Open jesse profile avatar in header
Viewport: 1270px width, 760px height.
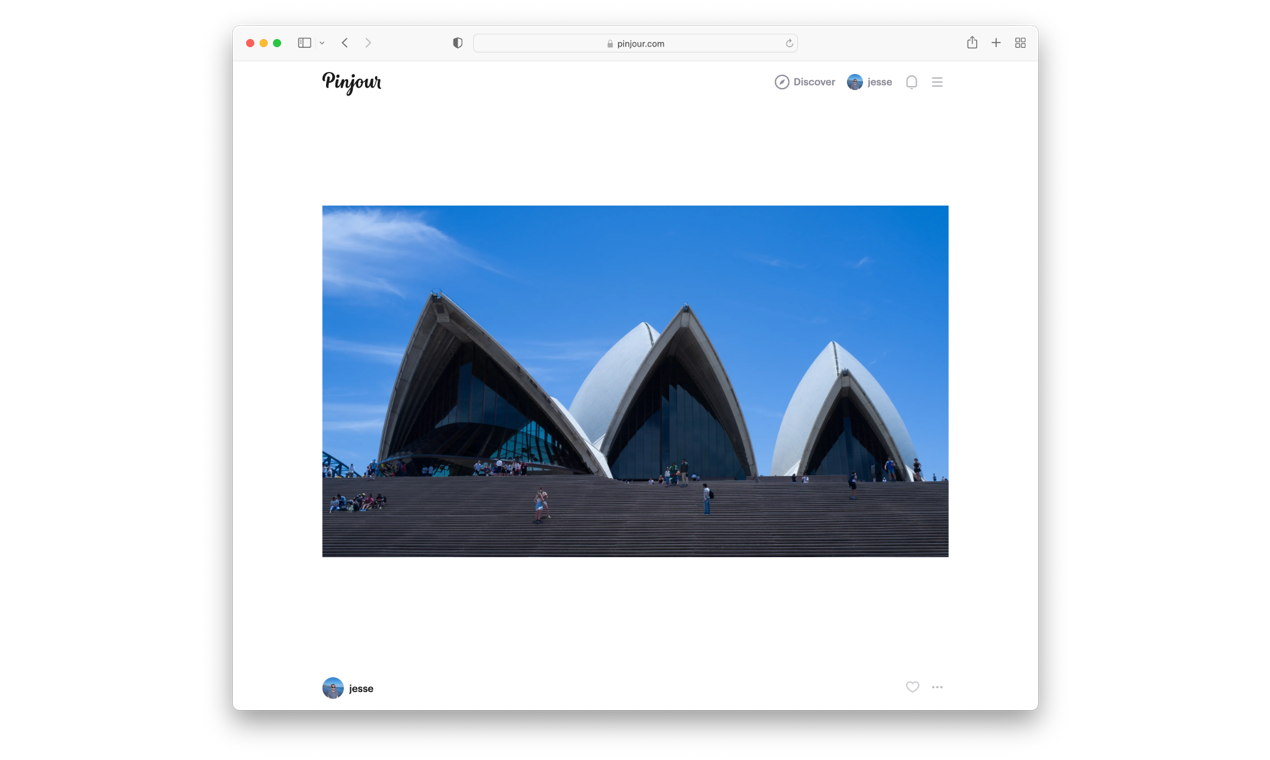click(855, 82)
